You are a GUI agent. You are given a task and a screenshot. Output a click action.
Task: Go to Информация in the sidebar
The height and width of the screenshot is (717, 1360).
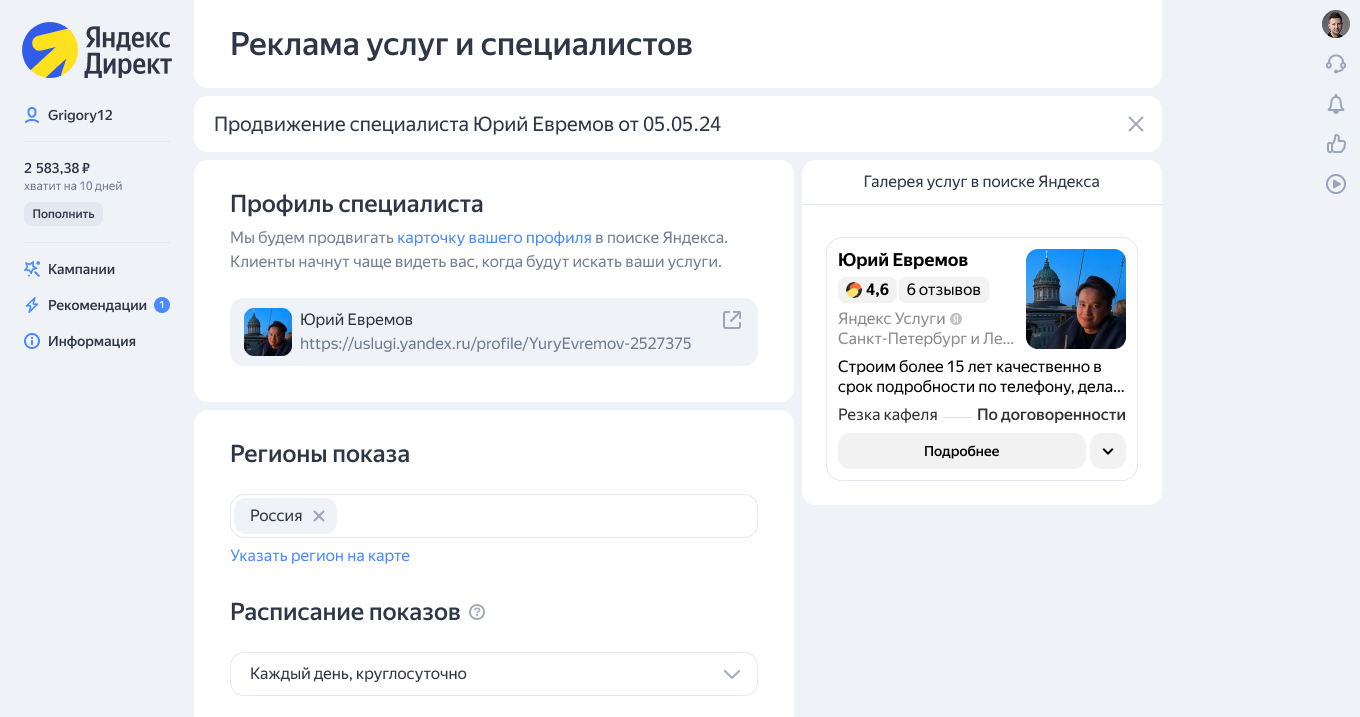pos(91,341)
